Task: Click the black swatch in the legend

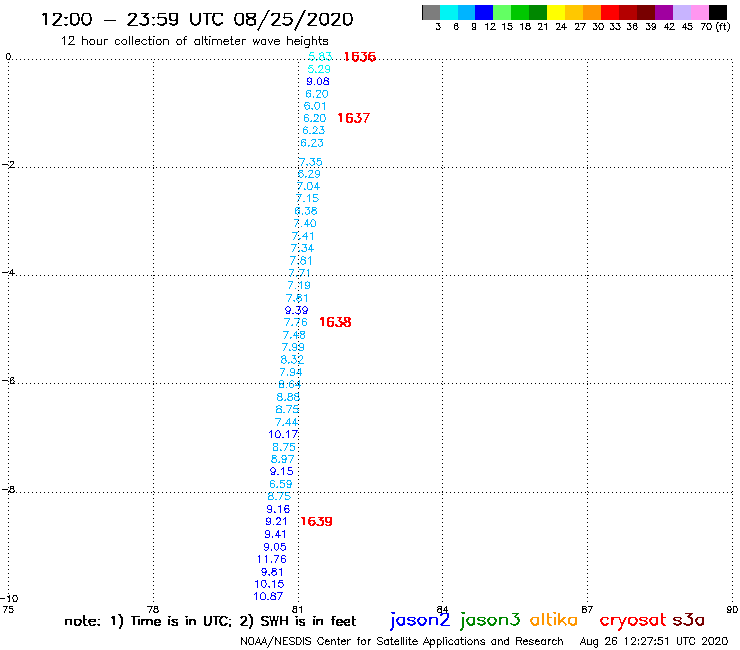Action: pos(718,12)
